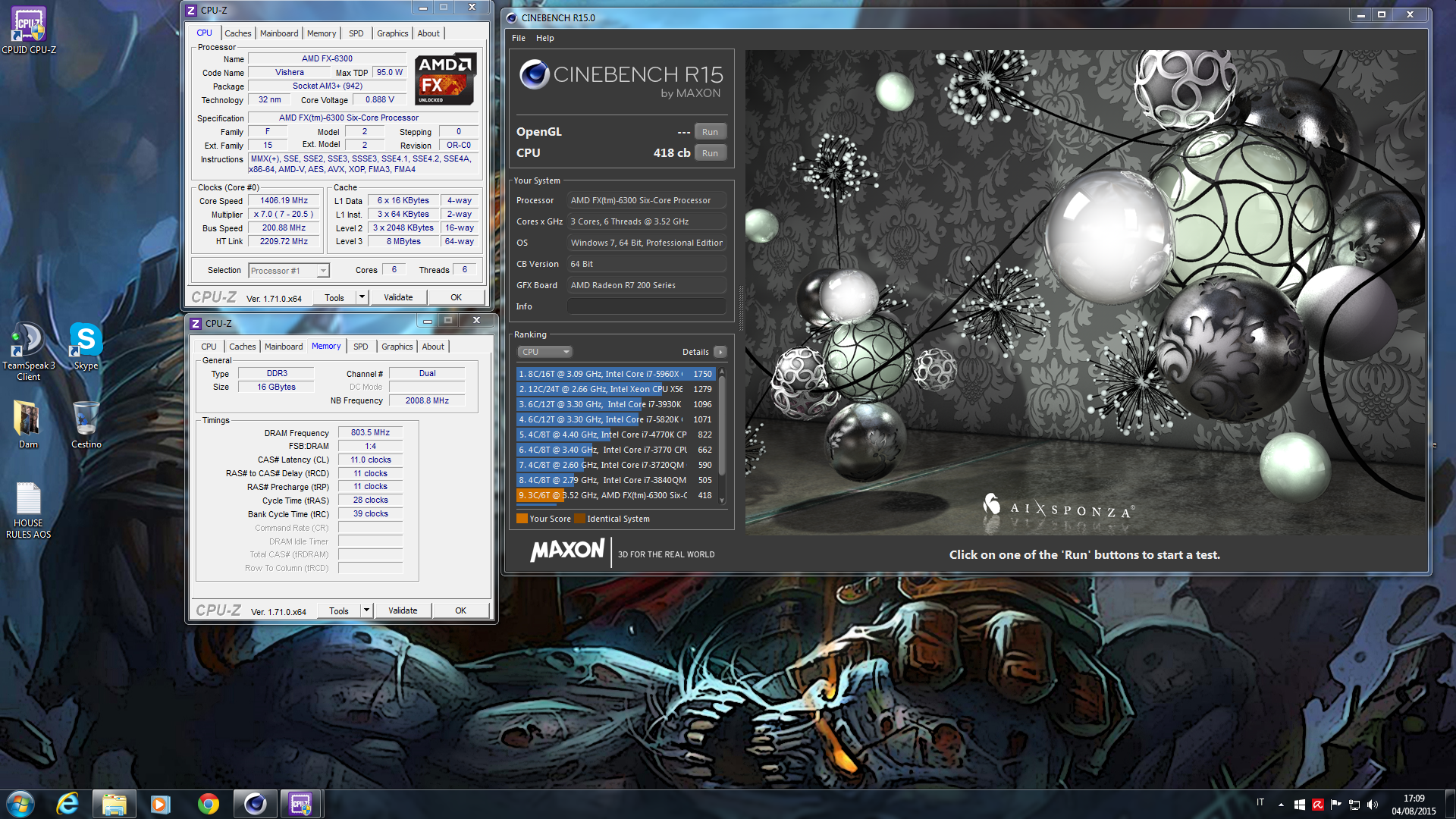Click Validate in lower CPU-Z window
Viewport: 1456px width, 819px height.
(x=403, y=610)
